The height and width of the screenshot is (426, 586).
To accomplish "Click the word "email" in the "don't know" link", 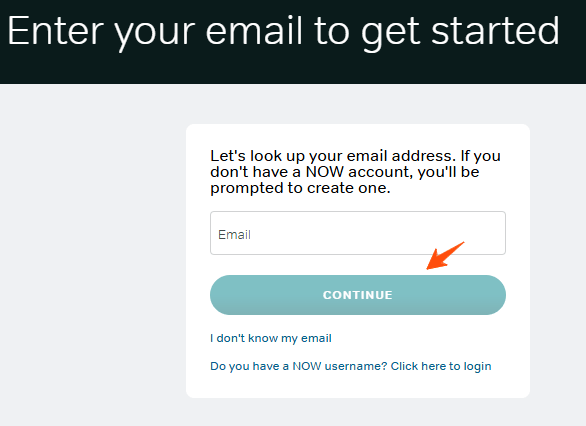I will [316, 338].
